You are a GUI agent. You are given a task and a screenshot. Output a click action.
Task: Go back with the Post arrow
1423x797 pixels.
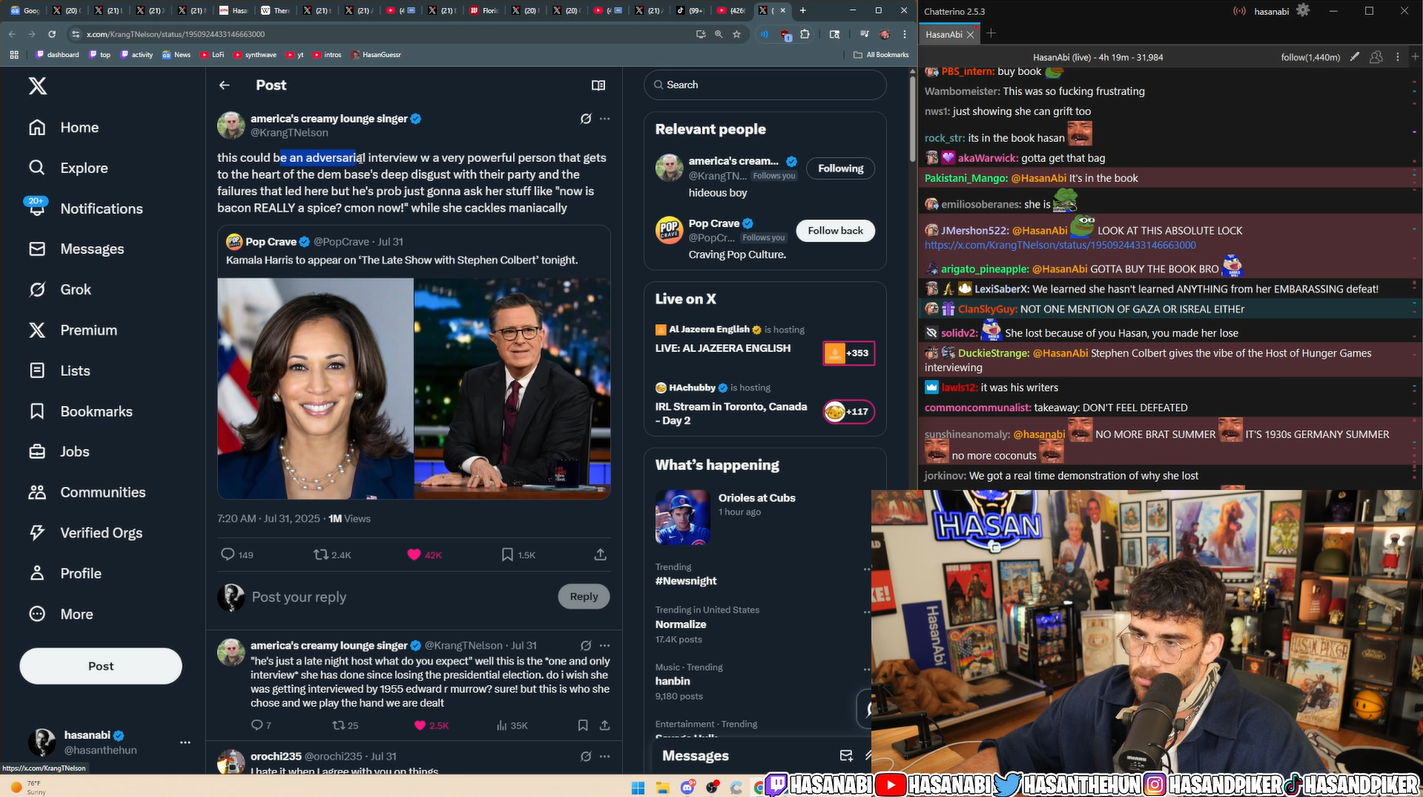coord(224,85)
